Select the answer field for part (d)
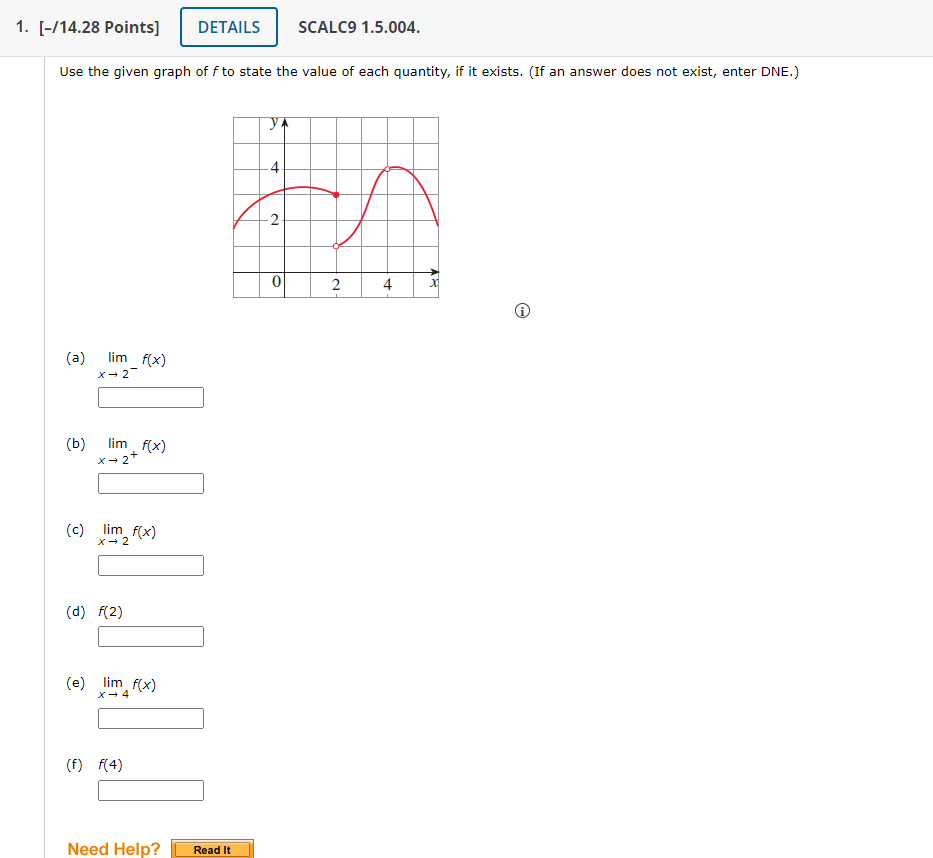The image size is (933, 858). click(150, 636)
